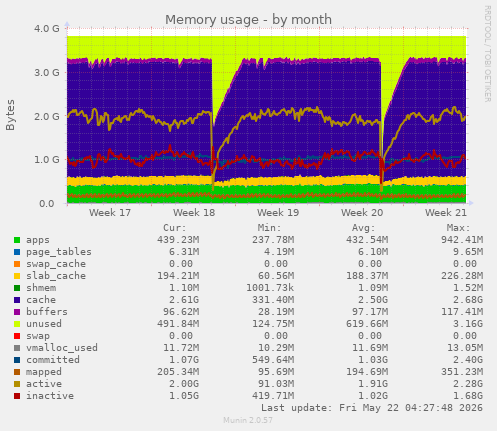Click the '2.0 G' y-axis label
This screenshot has height=431, width=497.
(47, 116)
